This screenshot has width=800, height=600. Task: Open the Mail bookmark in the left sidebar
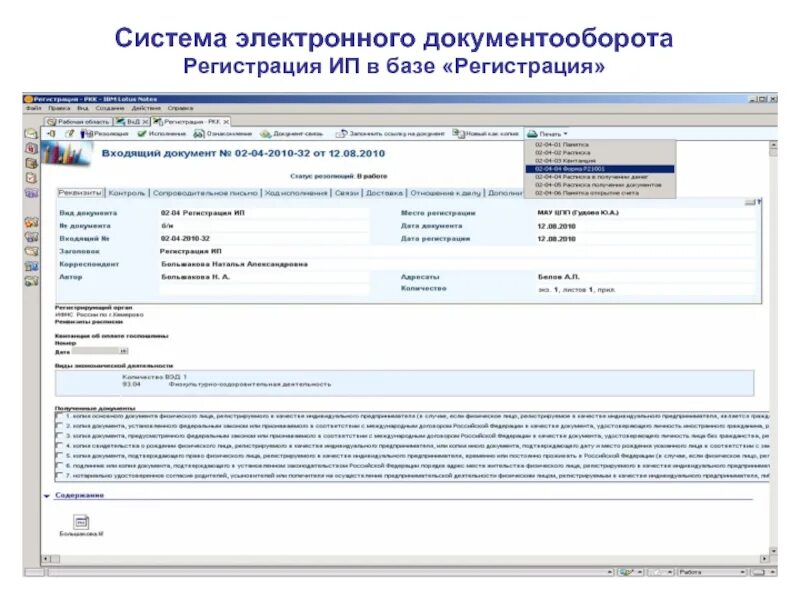pyautogui.click(x=31, y=134)
